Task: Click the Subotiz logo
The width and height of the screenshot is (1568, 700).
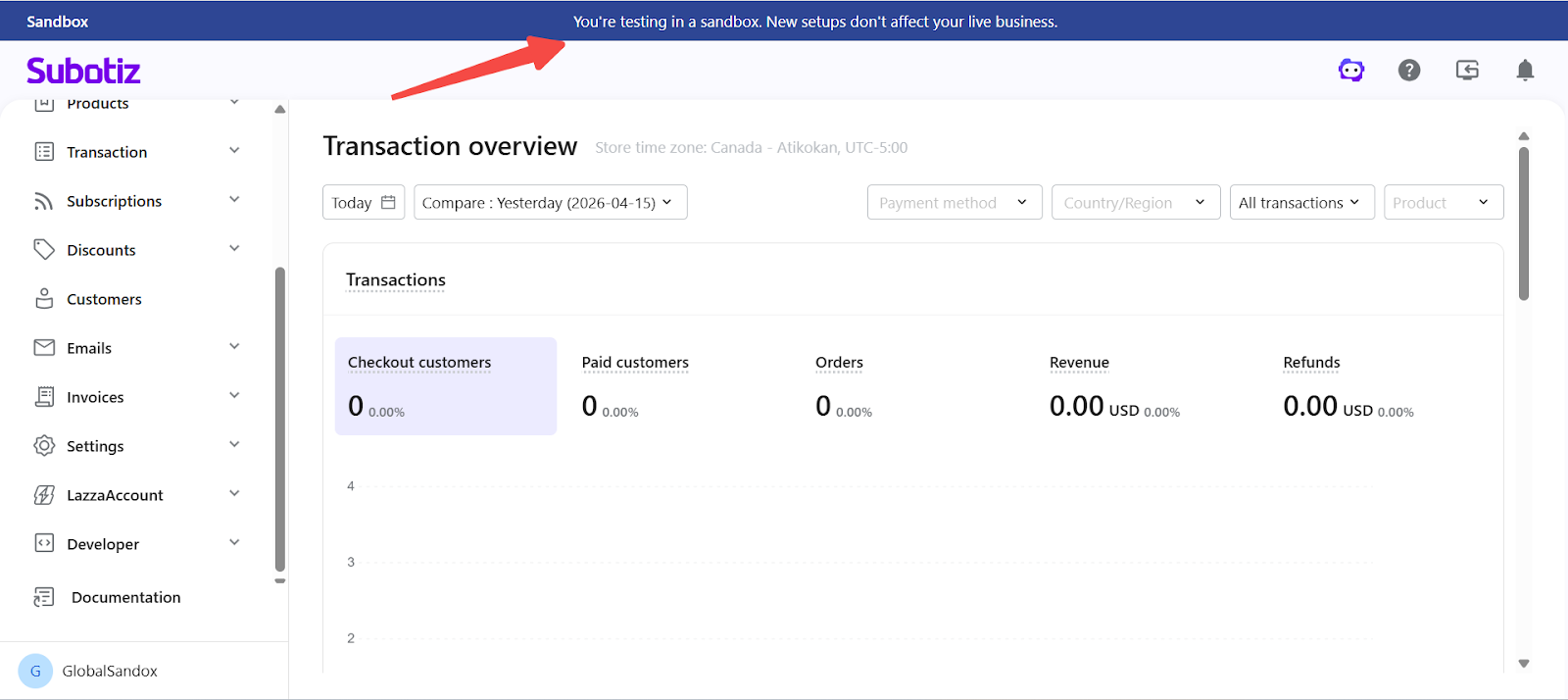Action: click(x=83, y=71)
